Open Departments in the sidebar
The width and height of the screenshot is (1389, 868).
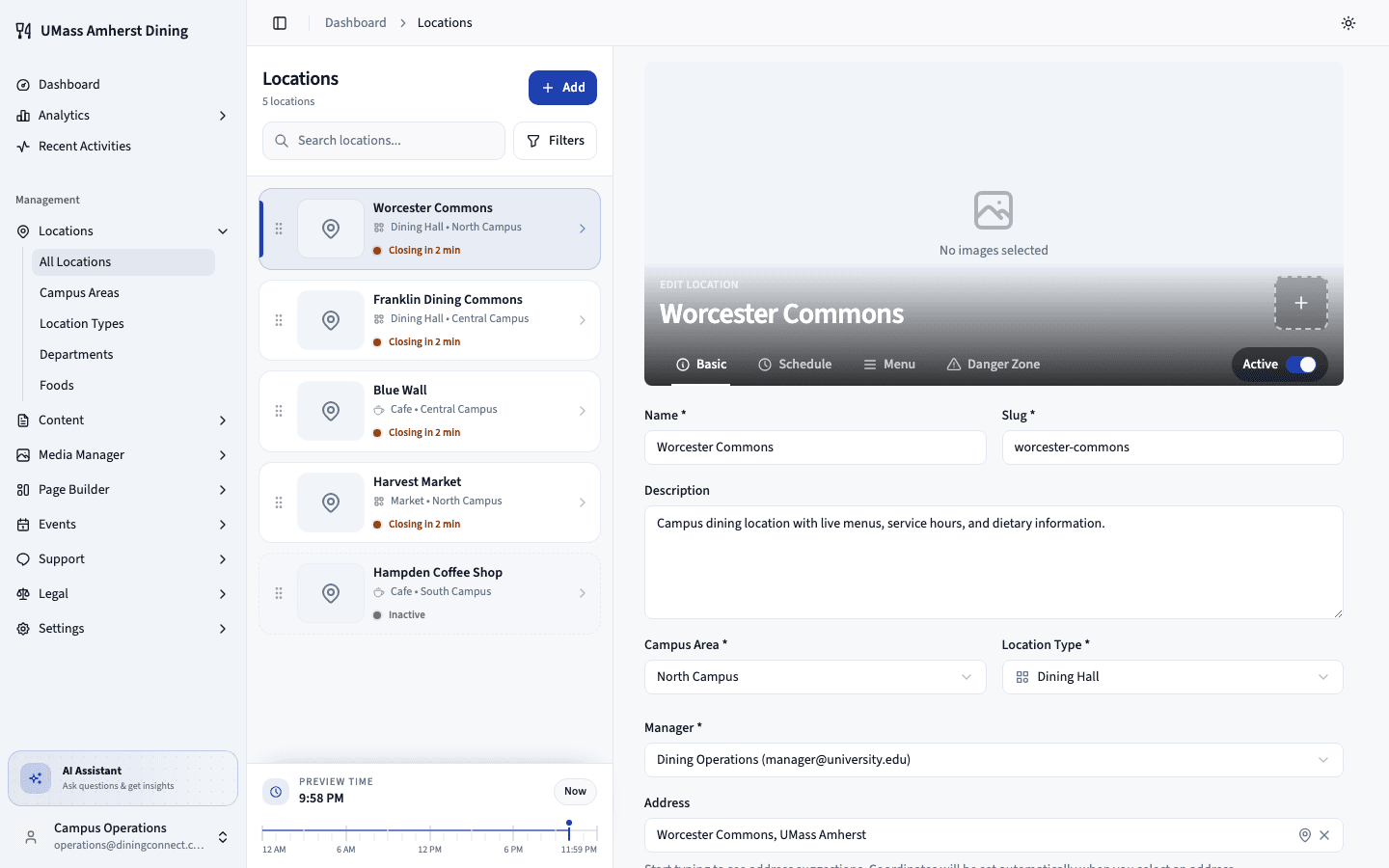pyautogui.click(x=123, y=355)
